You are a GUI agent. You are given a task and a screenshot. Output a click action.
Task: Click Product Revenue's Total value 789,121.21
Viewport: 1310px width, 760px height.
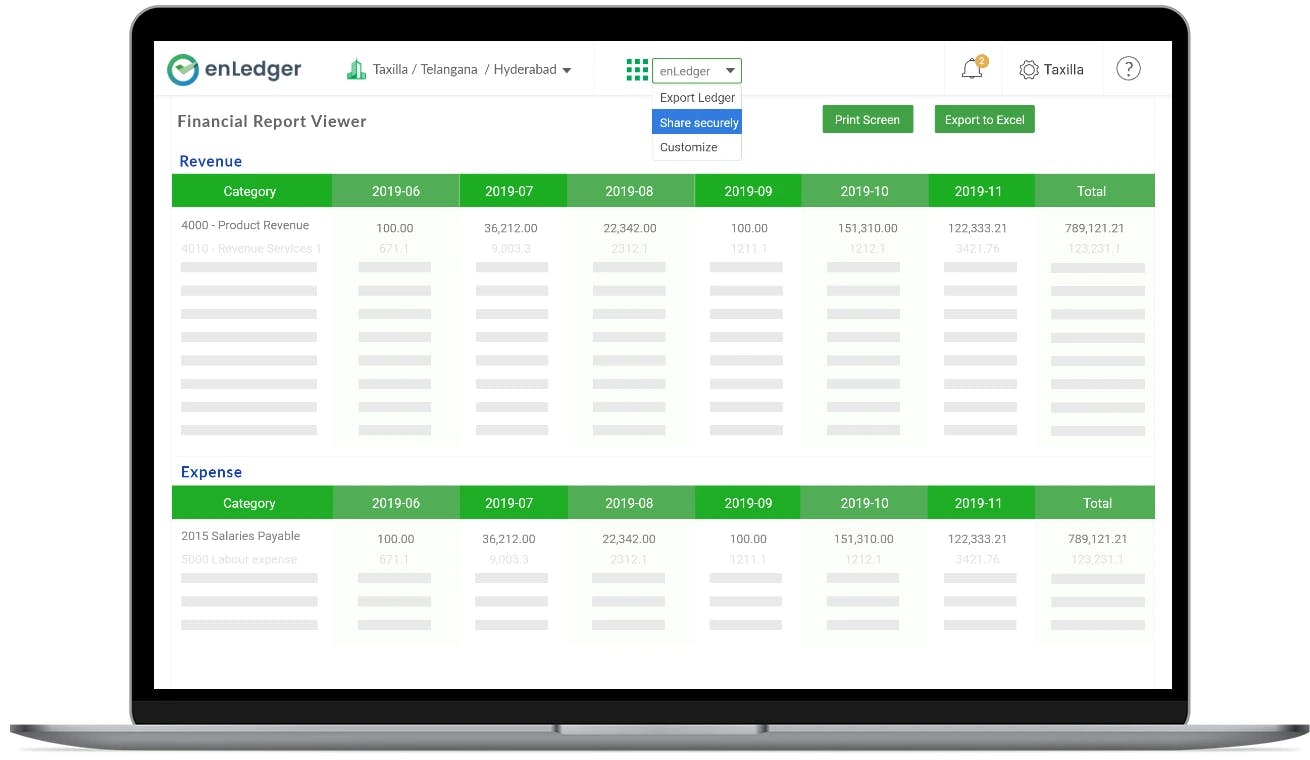[1095, 228]
